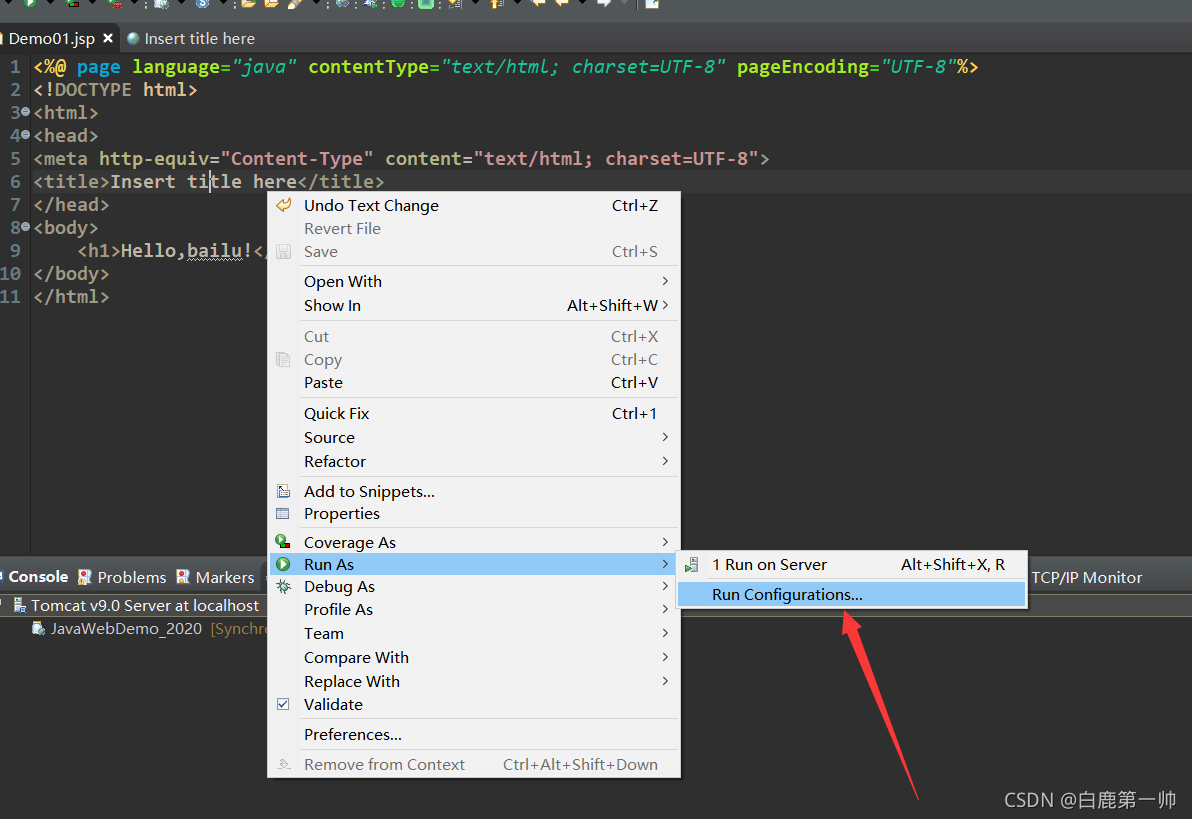Viewport: 1192px width, 819px height.
Task: Expand the Refactor submenu arrow
Action: [665, 462]
